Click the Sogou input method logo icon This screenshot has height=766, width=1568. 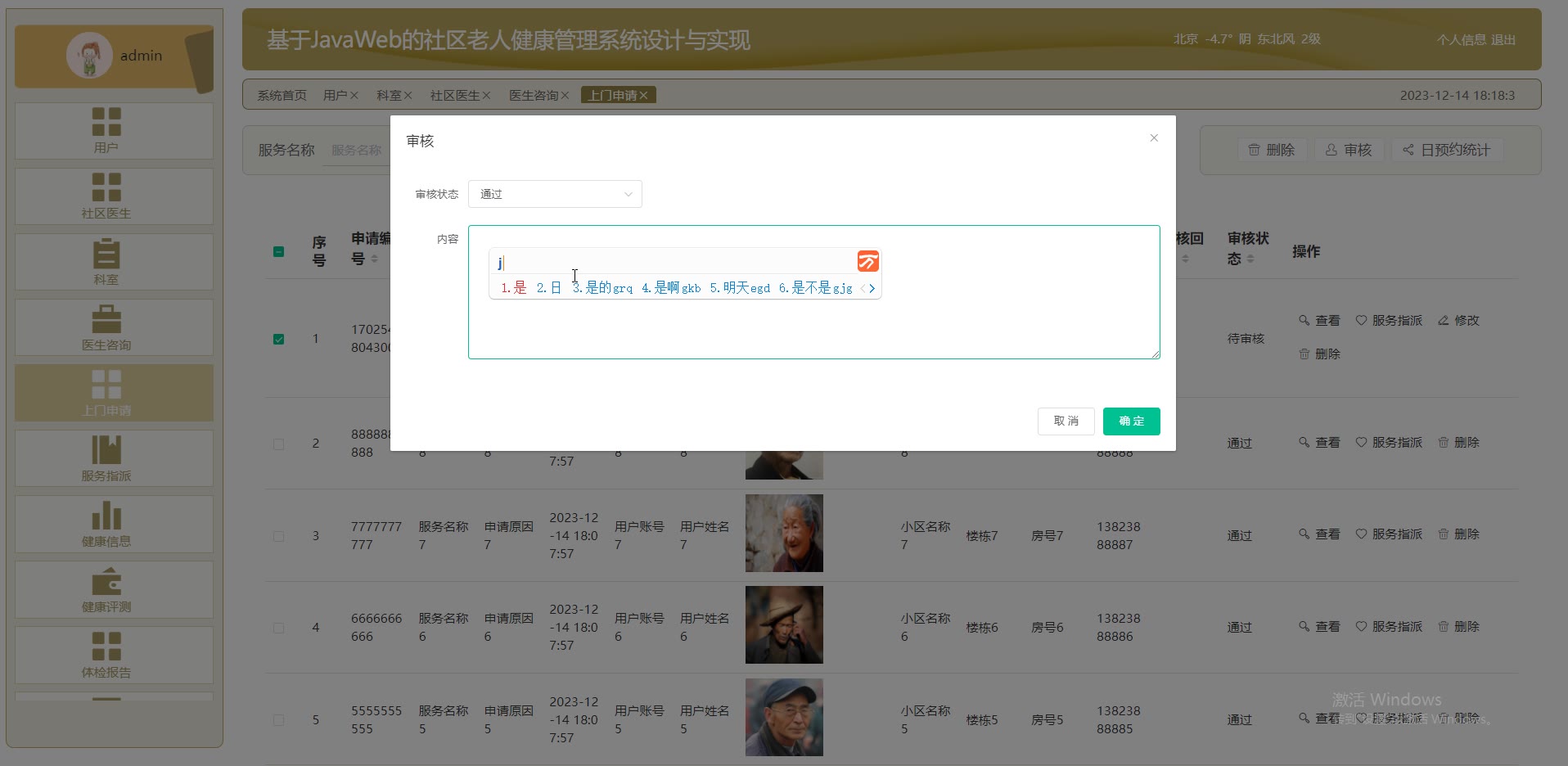pyautogui.click(x=867, y=261)
